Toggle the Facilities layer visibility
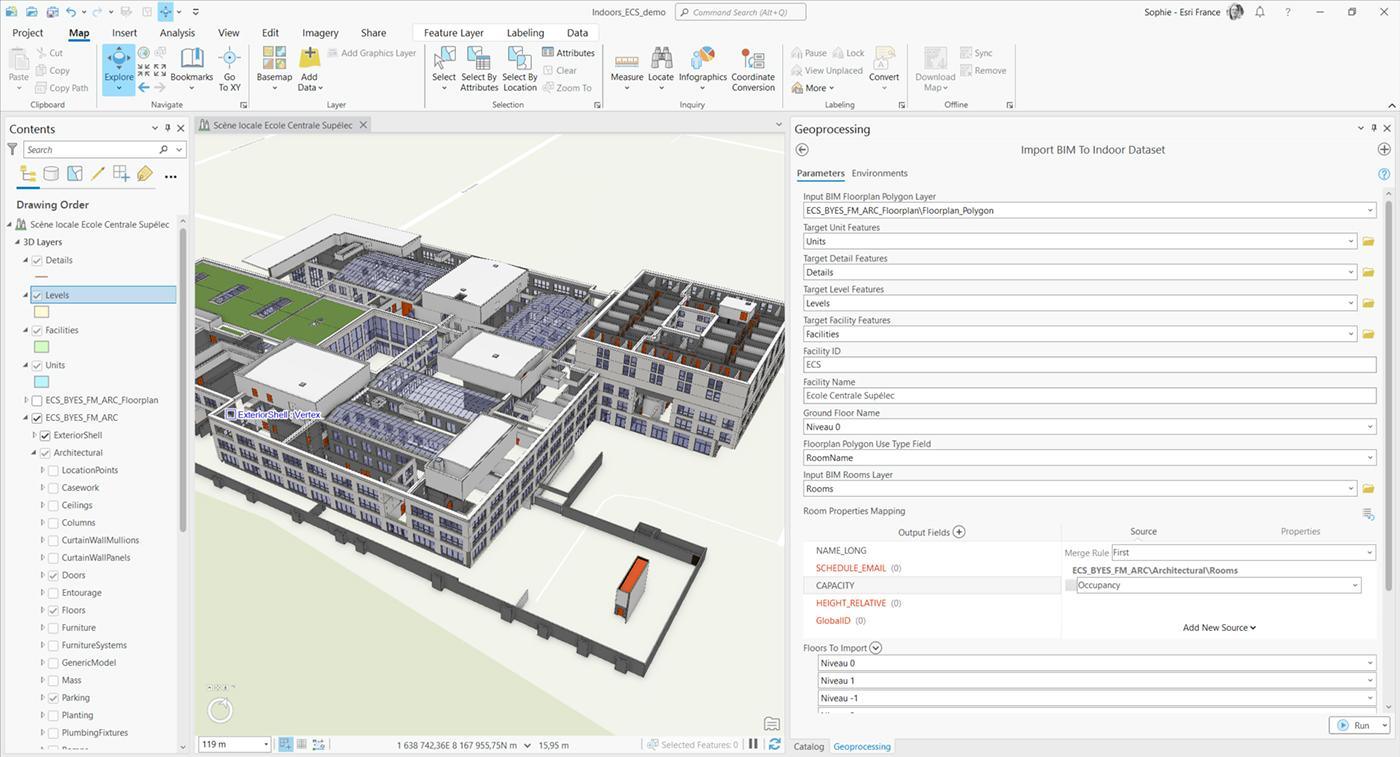 pos(37,330)
